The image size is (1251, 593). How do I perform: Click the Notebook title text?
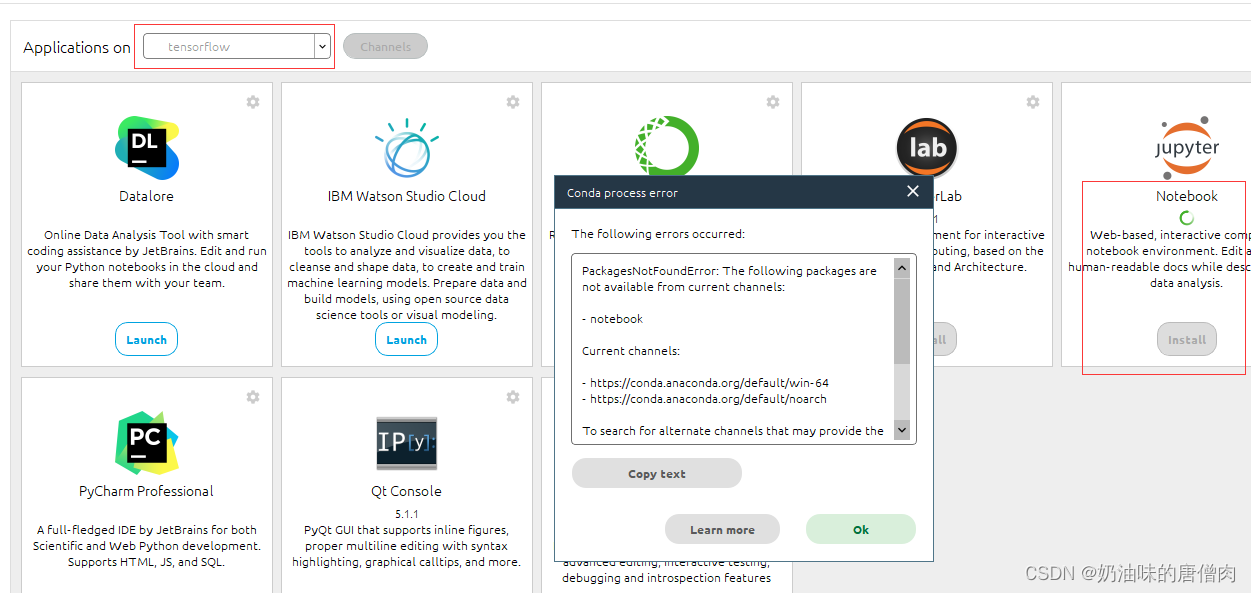[1187, 196]
